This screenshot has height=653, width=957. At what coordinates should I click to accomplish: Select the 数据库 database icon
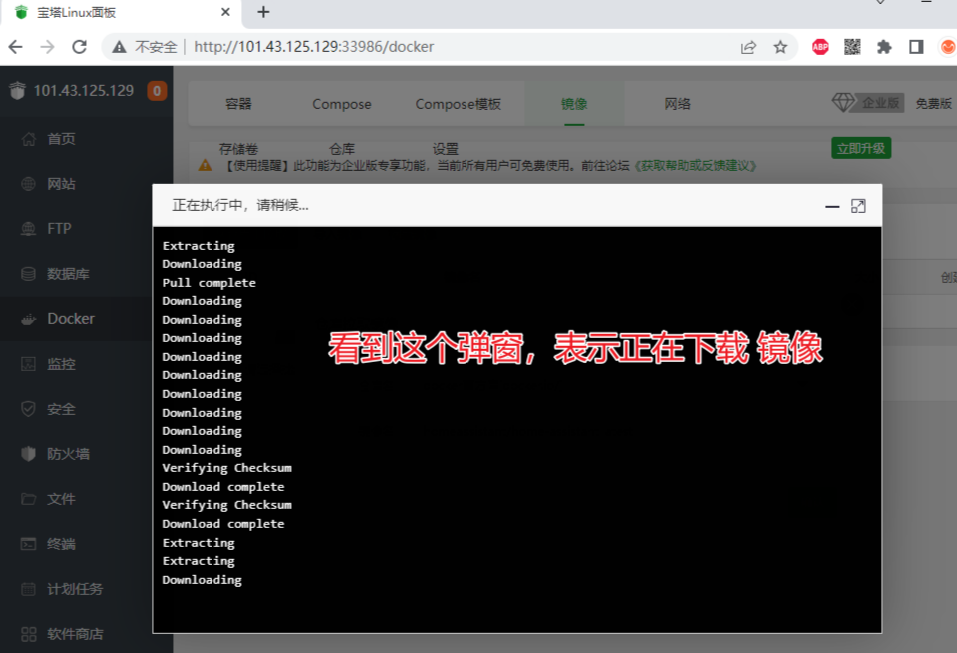[x=28, y=274]
